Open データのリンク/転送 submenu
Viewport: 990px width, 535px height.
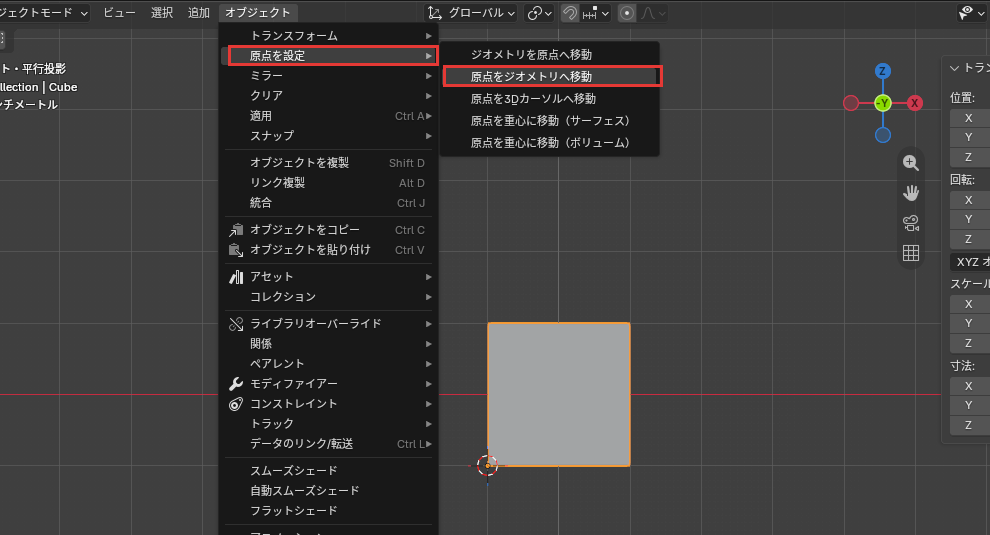click(330, 444)
